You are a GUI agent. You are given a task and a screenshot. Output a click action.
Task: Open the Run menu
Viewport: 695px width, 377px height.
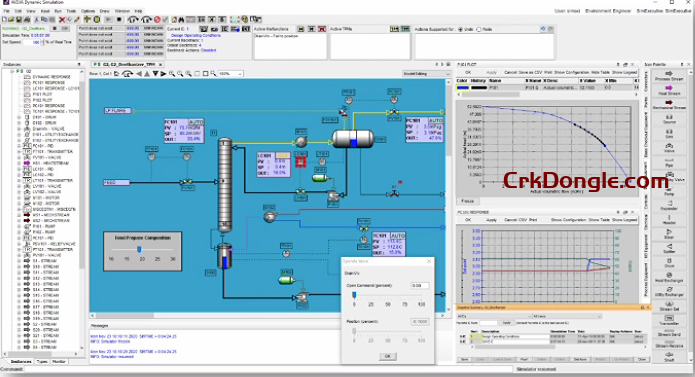pos(58,11)
